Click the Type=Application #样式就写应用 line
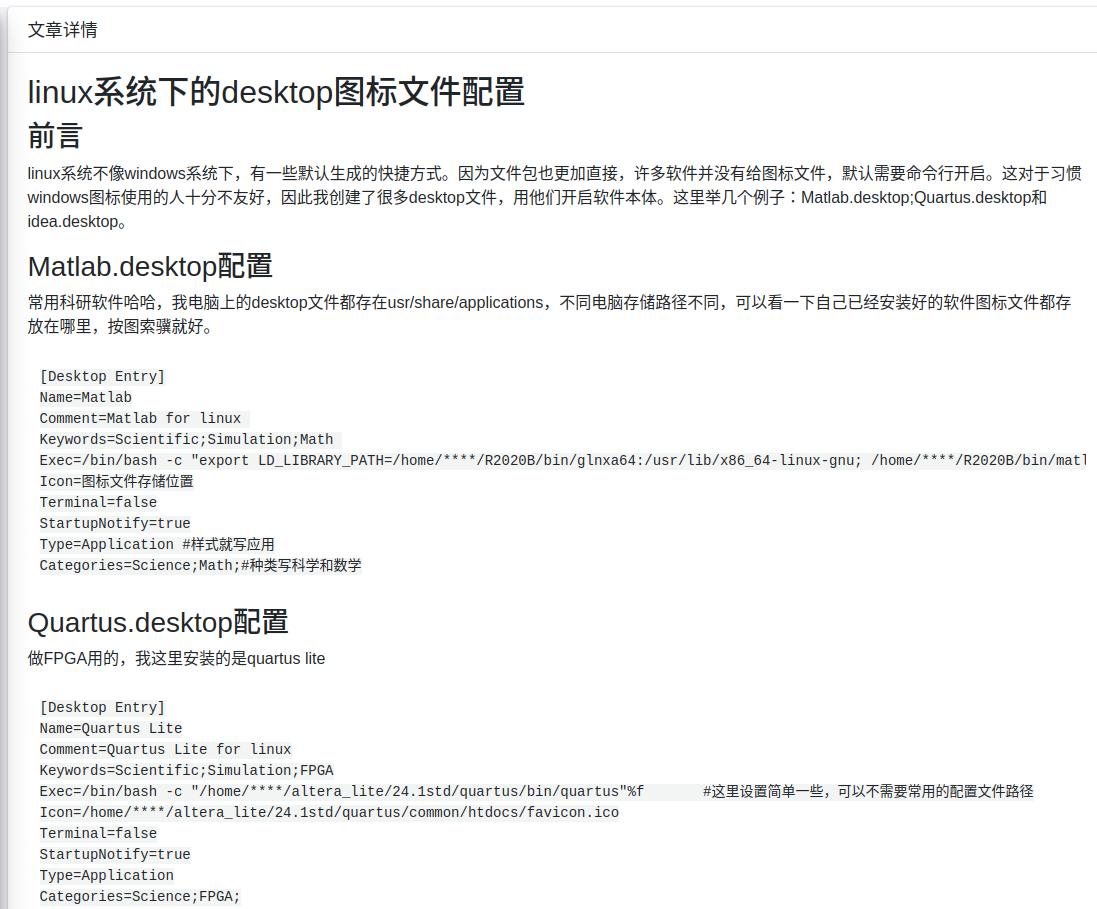Viewport: 1097px width, 909px height. coord(157,544)
